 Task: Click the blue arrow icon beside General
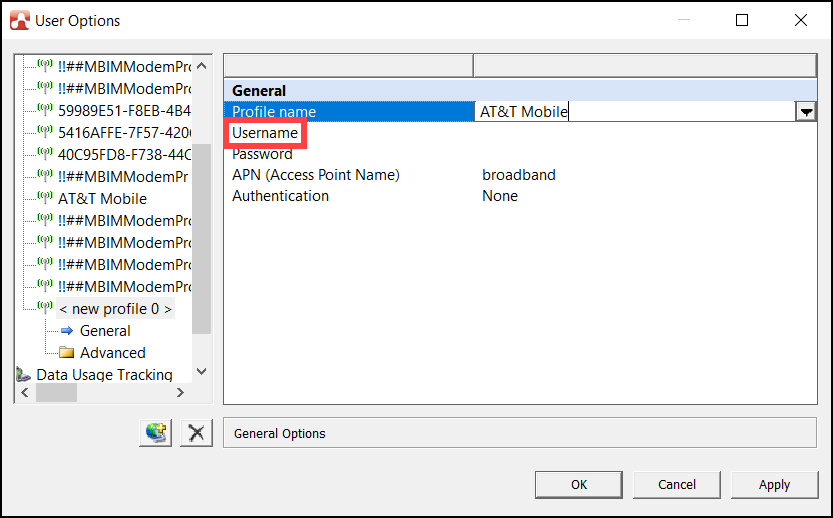[x=67, y=331]
